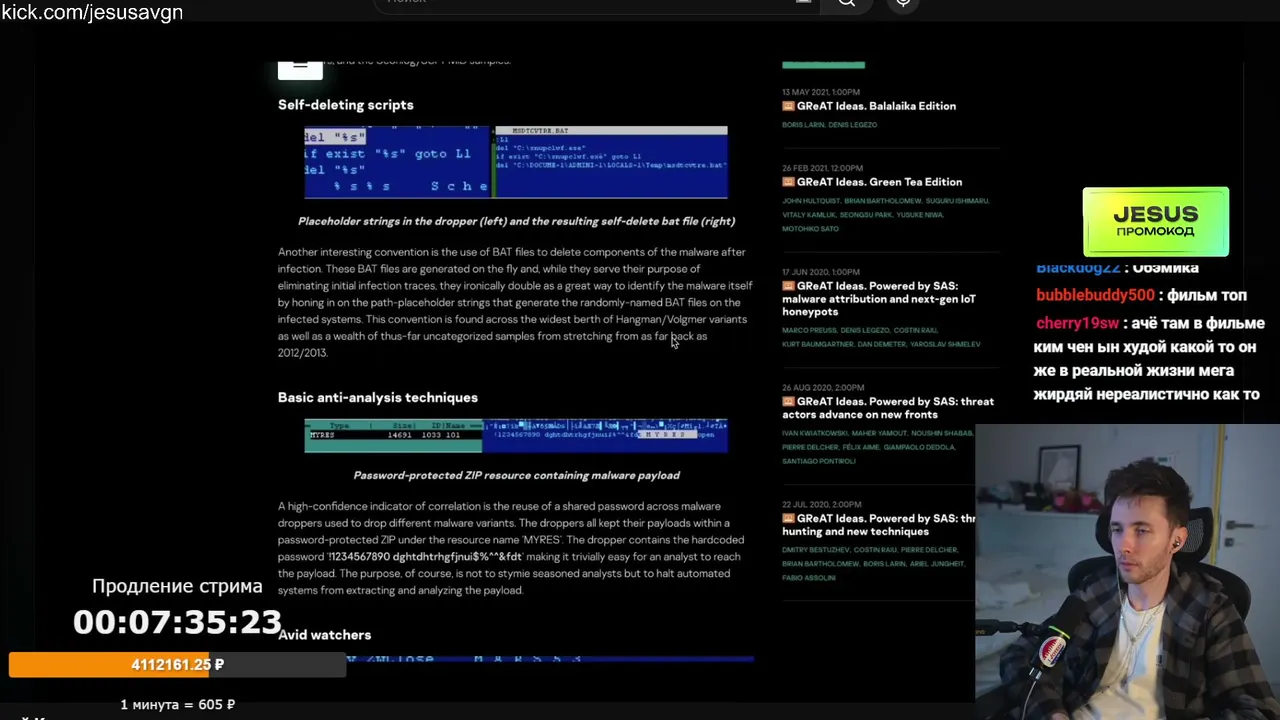Click the hardcoded password text '1234567890 dghtdhtrhgfjnui$%^^&fdt'
The image size is (1280, 720).
(x=426, y=557)
